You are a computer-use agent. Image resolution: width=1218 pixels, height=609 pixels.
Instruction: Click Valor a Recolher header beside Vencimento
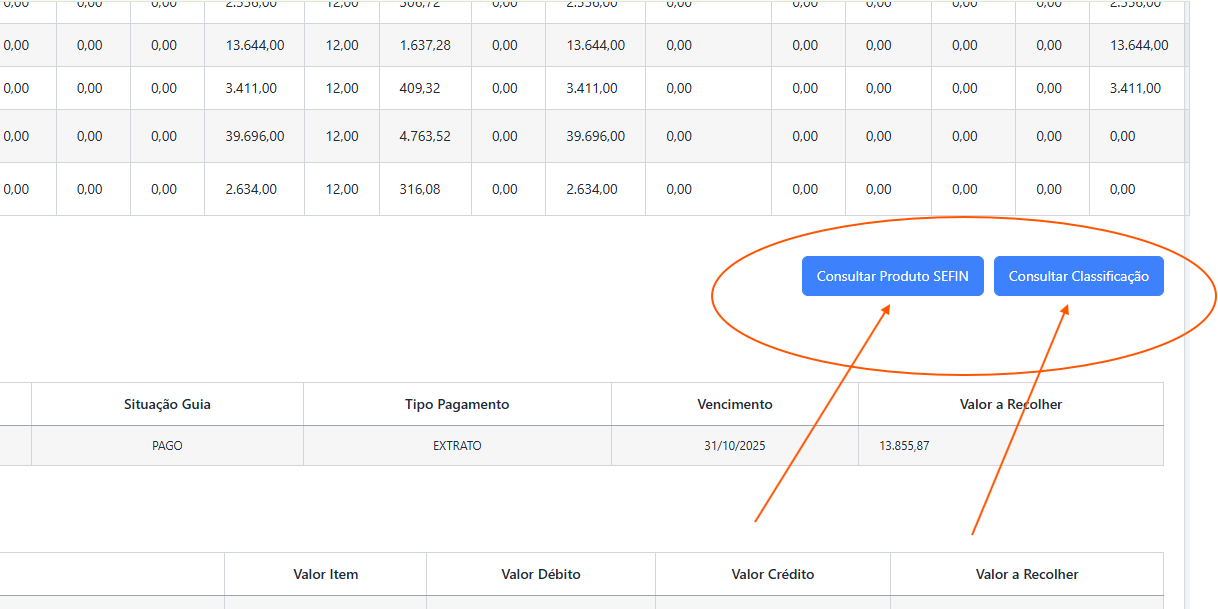click(x=1010, y=404)
